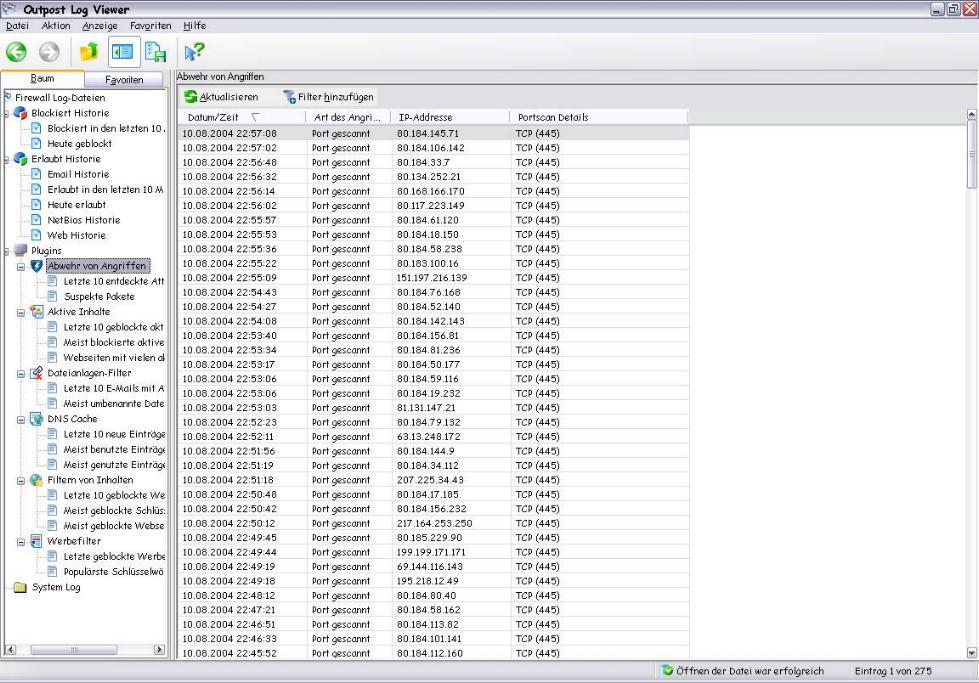Click the tree pane horizontal scrollbar right arrow
This screenshot has height=683, width=979.
[x=160, y=650]
